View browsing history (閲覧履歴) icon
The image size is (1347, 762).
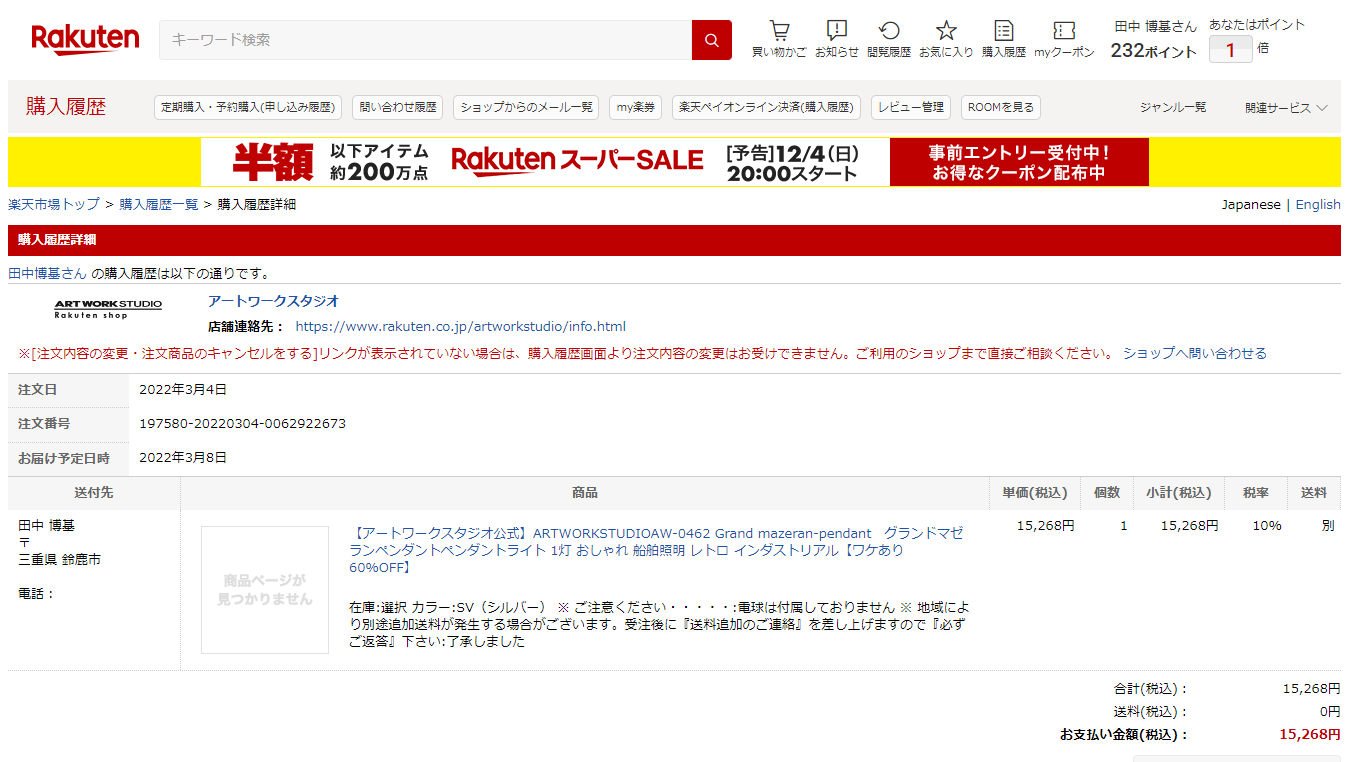coord(888,39)
